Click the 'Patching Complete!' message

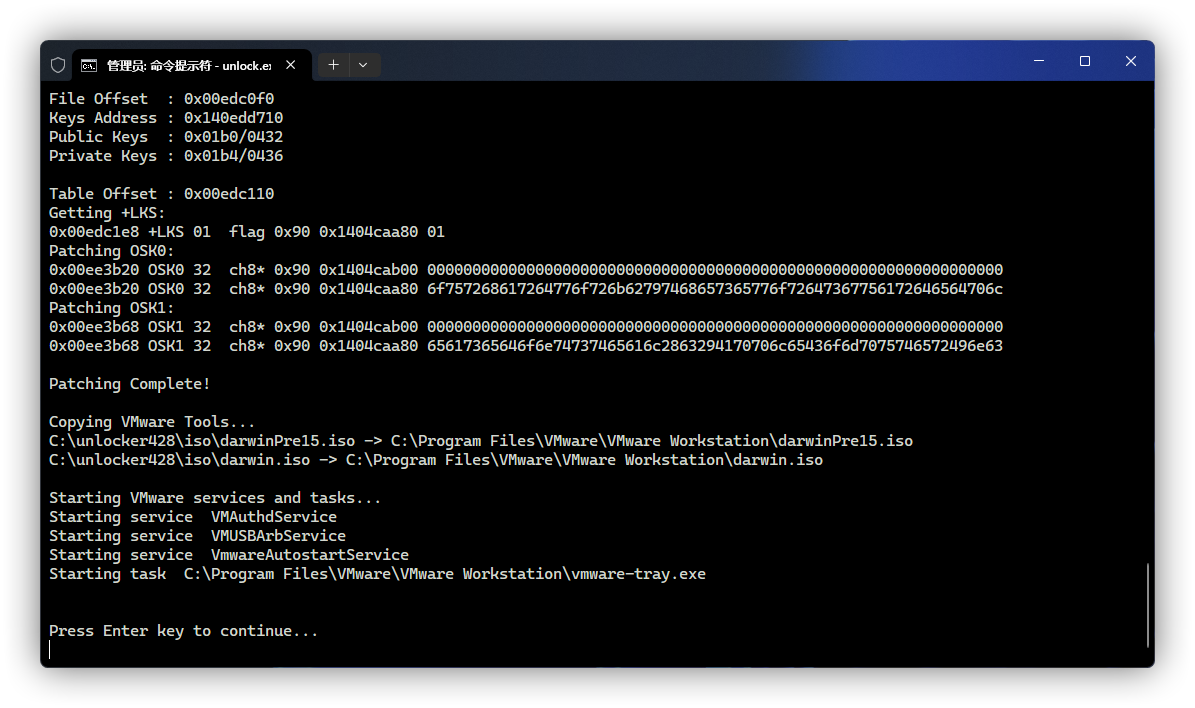pos(130,384)
